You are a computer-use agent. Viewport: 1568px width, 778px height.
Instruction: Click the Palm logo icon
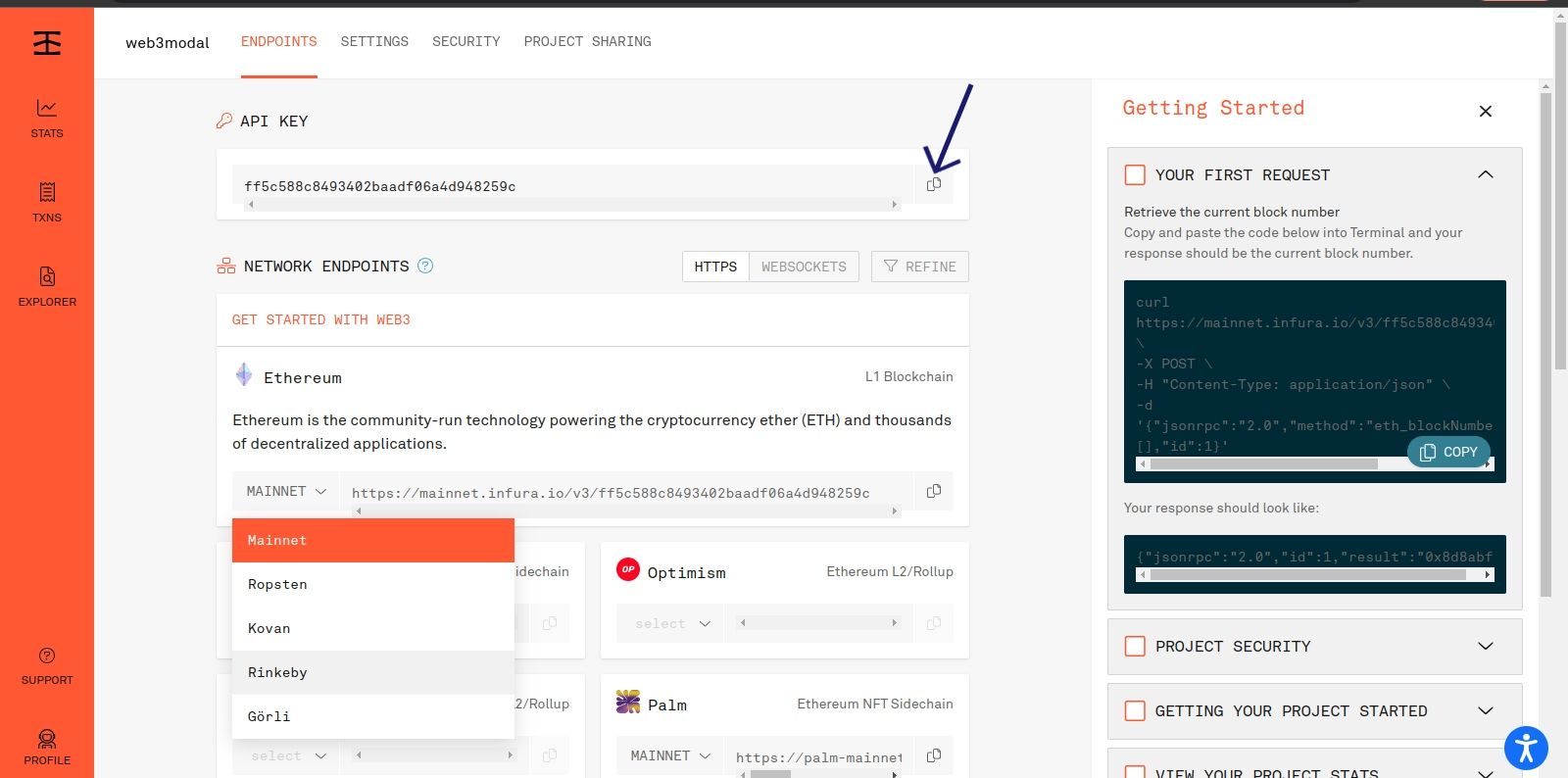pos(628,702)
